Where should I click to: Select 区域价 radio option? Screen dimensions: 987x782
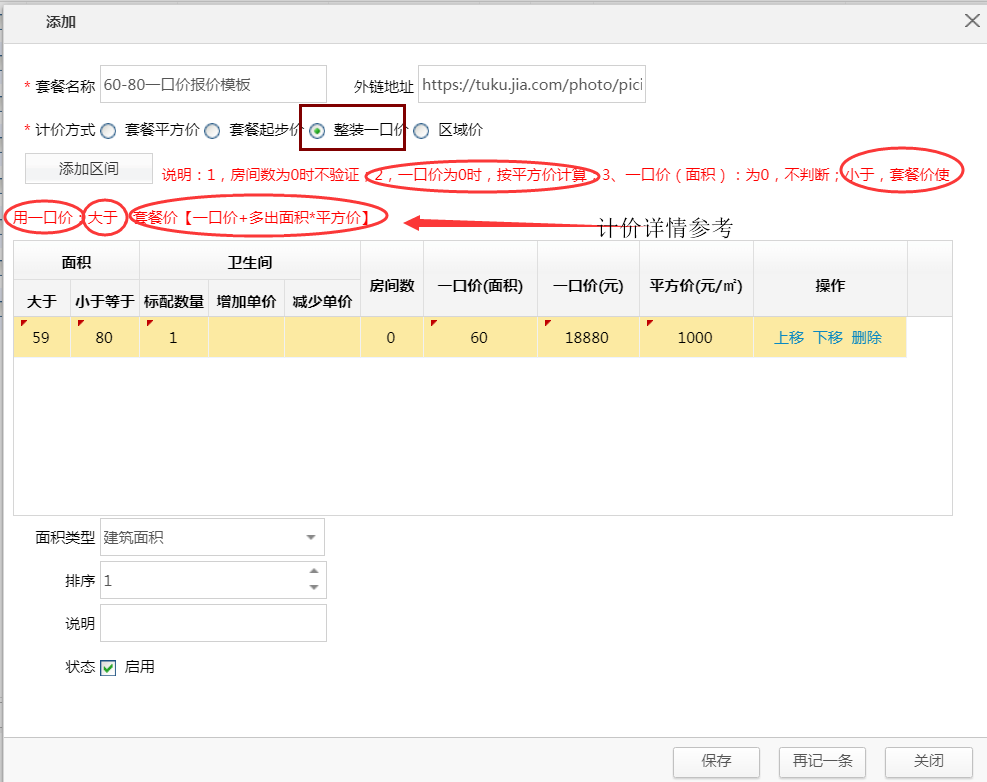(x=421, y=130)
